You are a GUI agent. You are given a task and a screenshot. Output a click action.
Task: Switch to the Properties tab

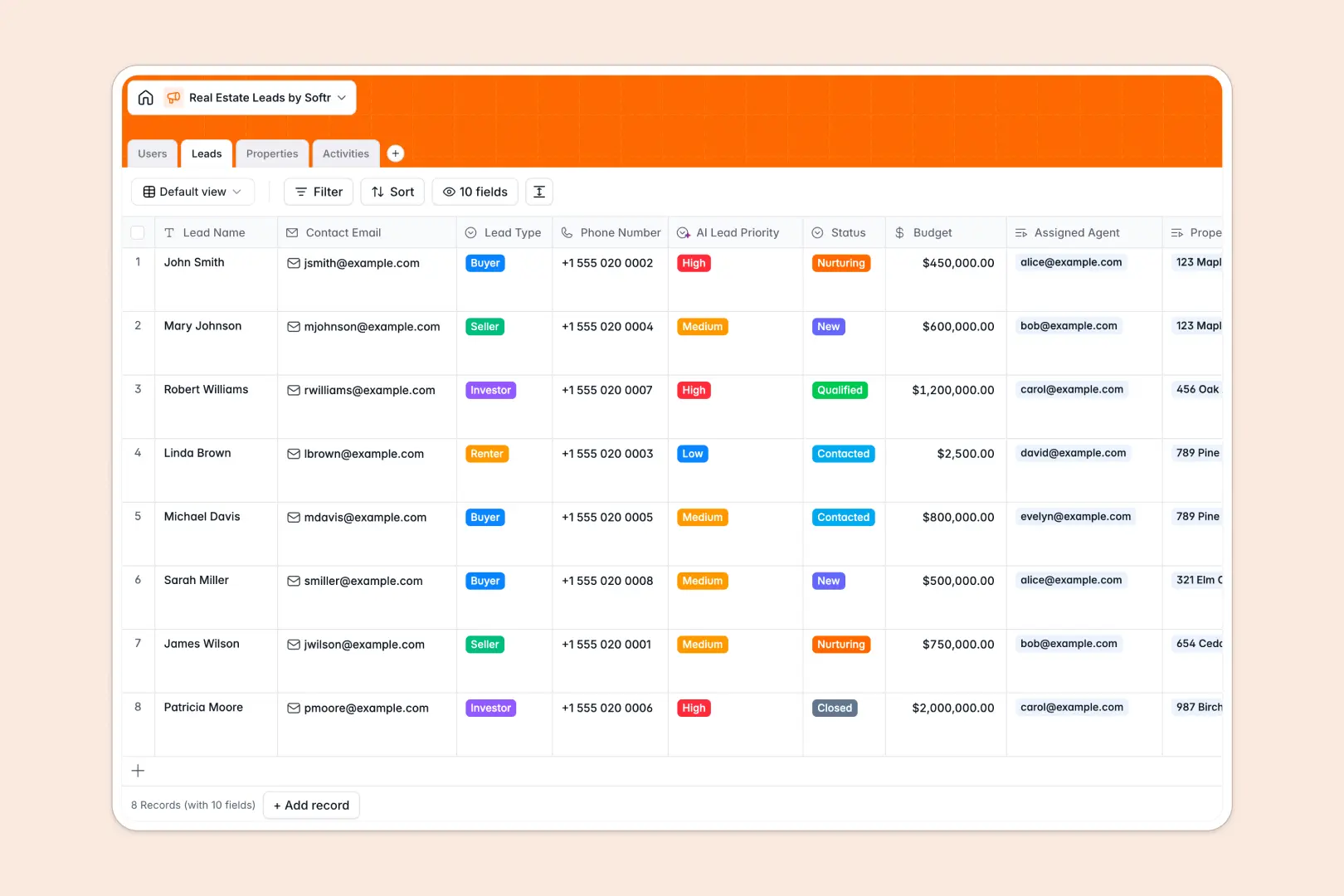point(272,153)
